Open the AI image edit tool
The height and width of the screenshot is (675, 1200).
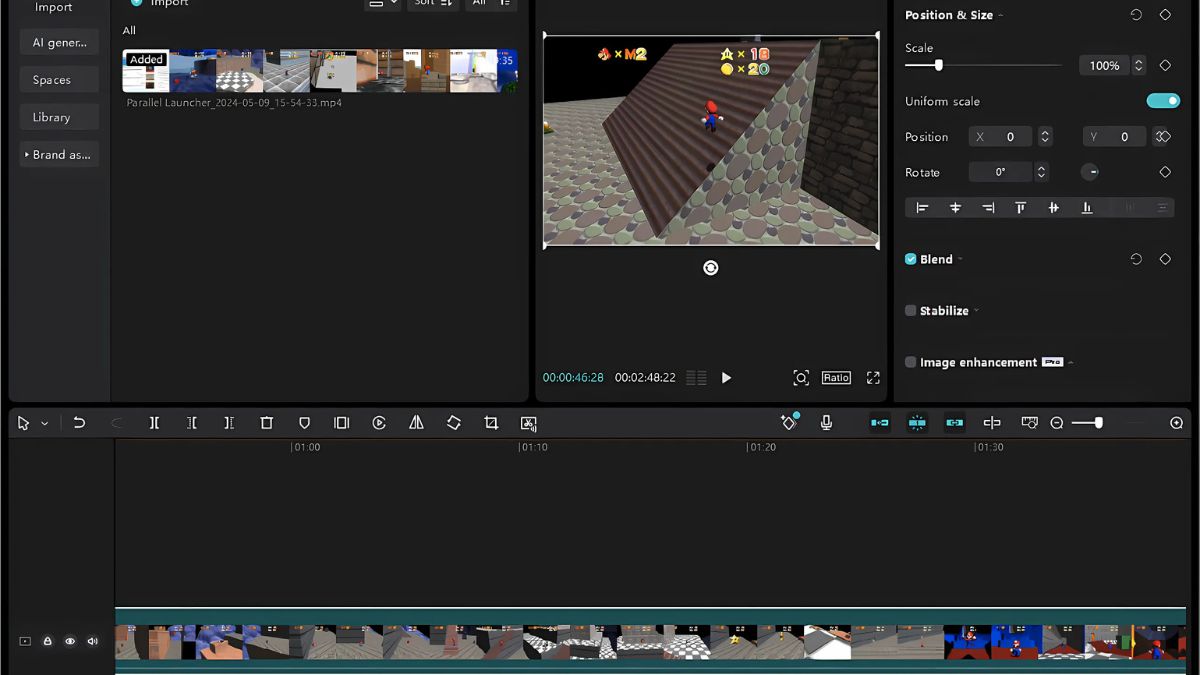tap(529, 423)
